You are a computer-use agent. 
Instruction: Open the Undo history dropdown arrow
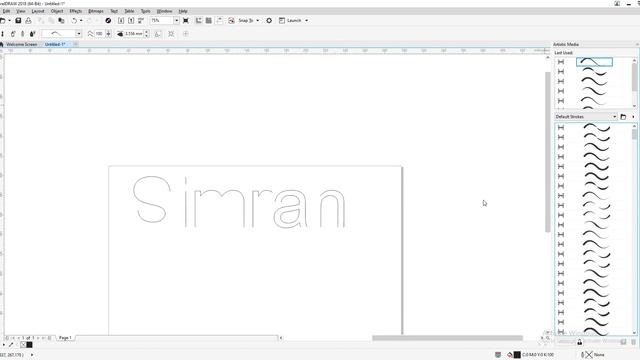81,20
